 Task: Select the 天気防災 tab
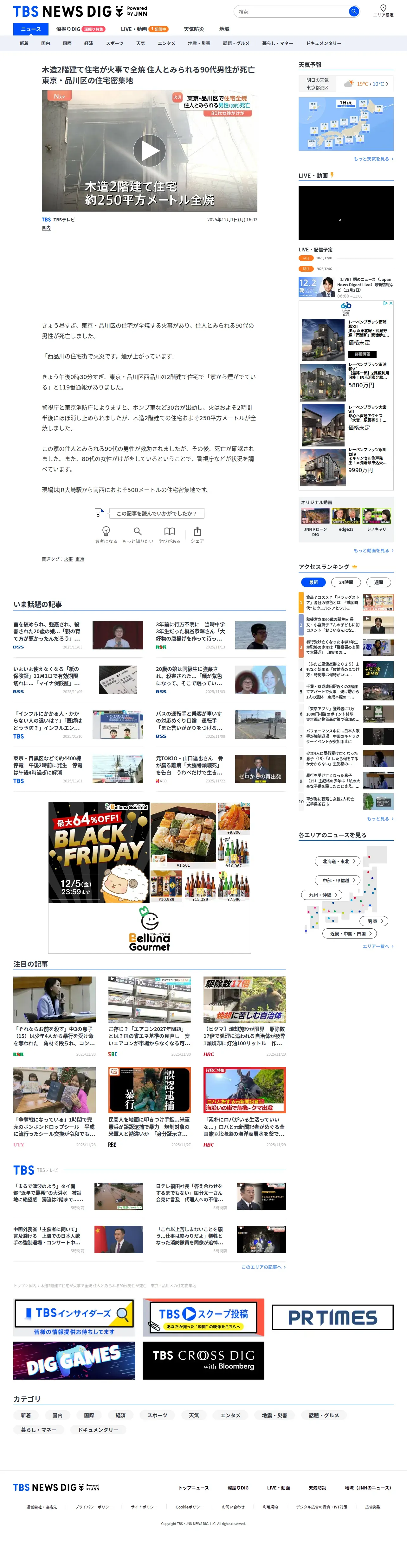point(194,29)
